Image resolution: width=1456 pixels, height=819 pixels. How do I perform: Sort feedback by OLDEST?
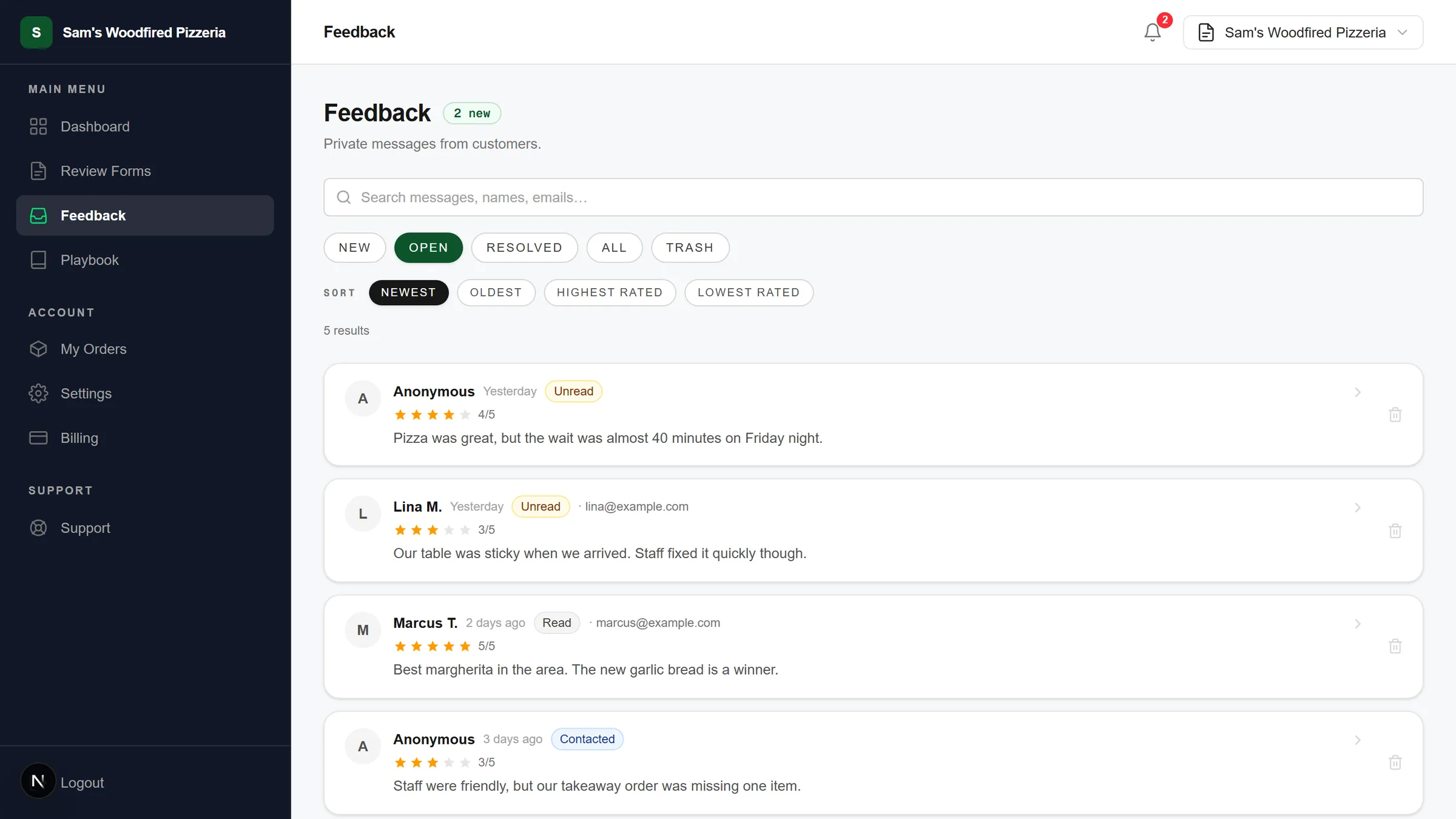[496, 292]
